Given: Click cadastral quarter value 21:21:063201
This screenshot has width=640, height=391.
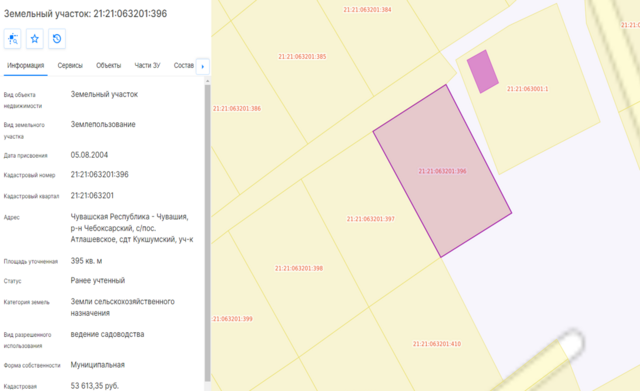Looking at the screenshot, I should (x=92, y=196).
